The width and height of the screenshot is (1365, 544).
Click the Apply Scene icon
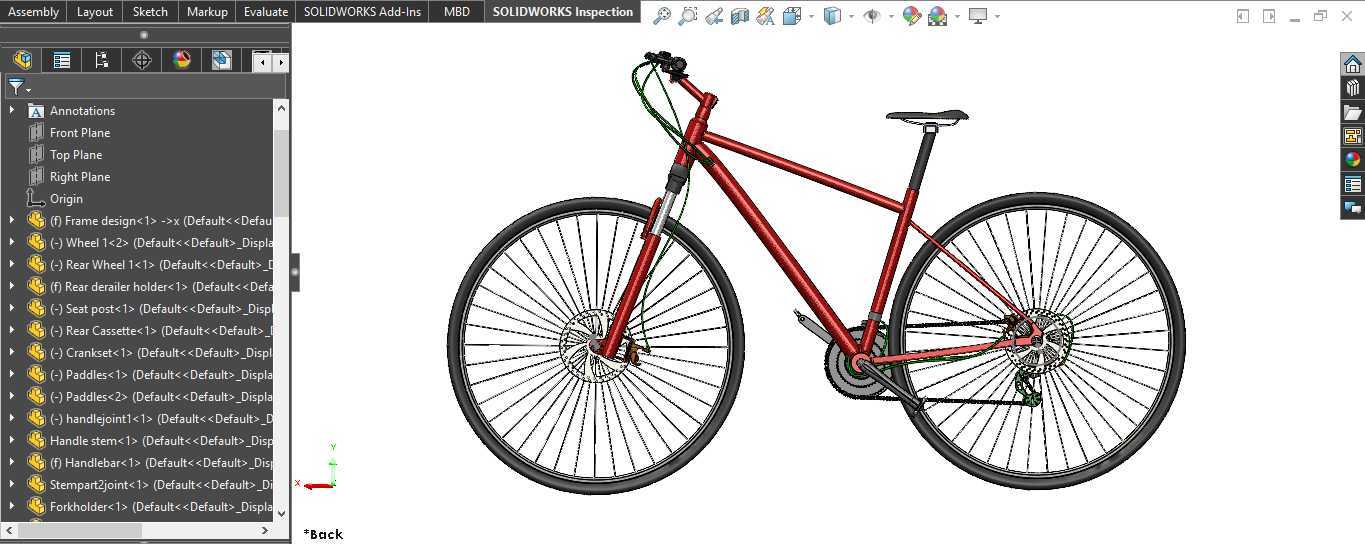(x=938, y=16)
